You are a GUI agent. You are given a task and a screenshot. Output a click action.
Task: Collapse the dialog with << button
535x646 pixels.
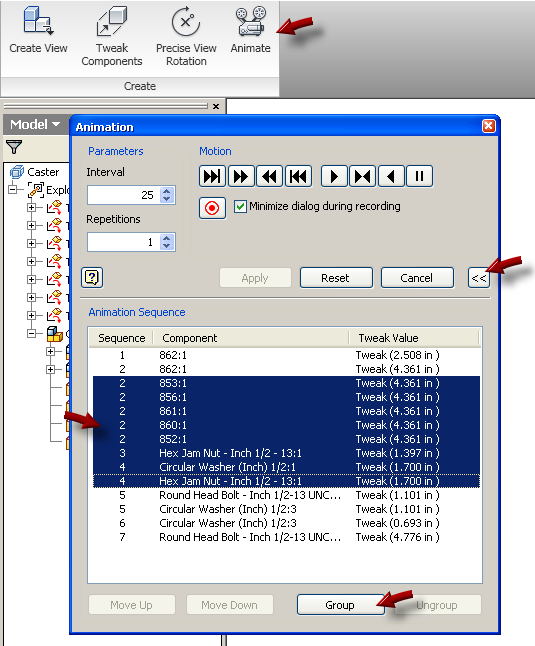479,278
